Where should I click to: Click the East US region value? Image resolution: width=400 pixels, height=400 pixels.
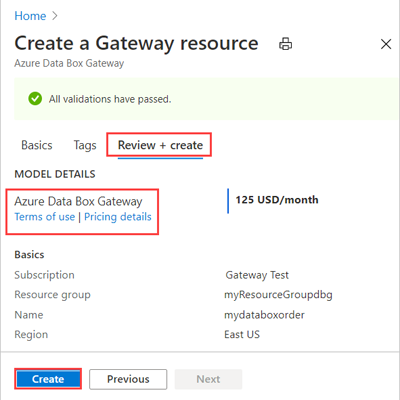point(242,334)
